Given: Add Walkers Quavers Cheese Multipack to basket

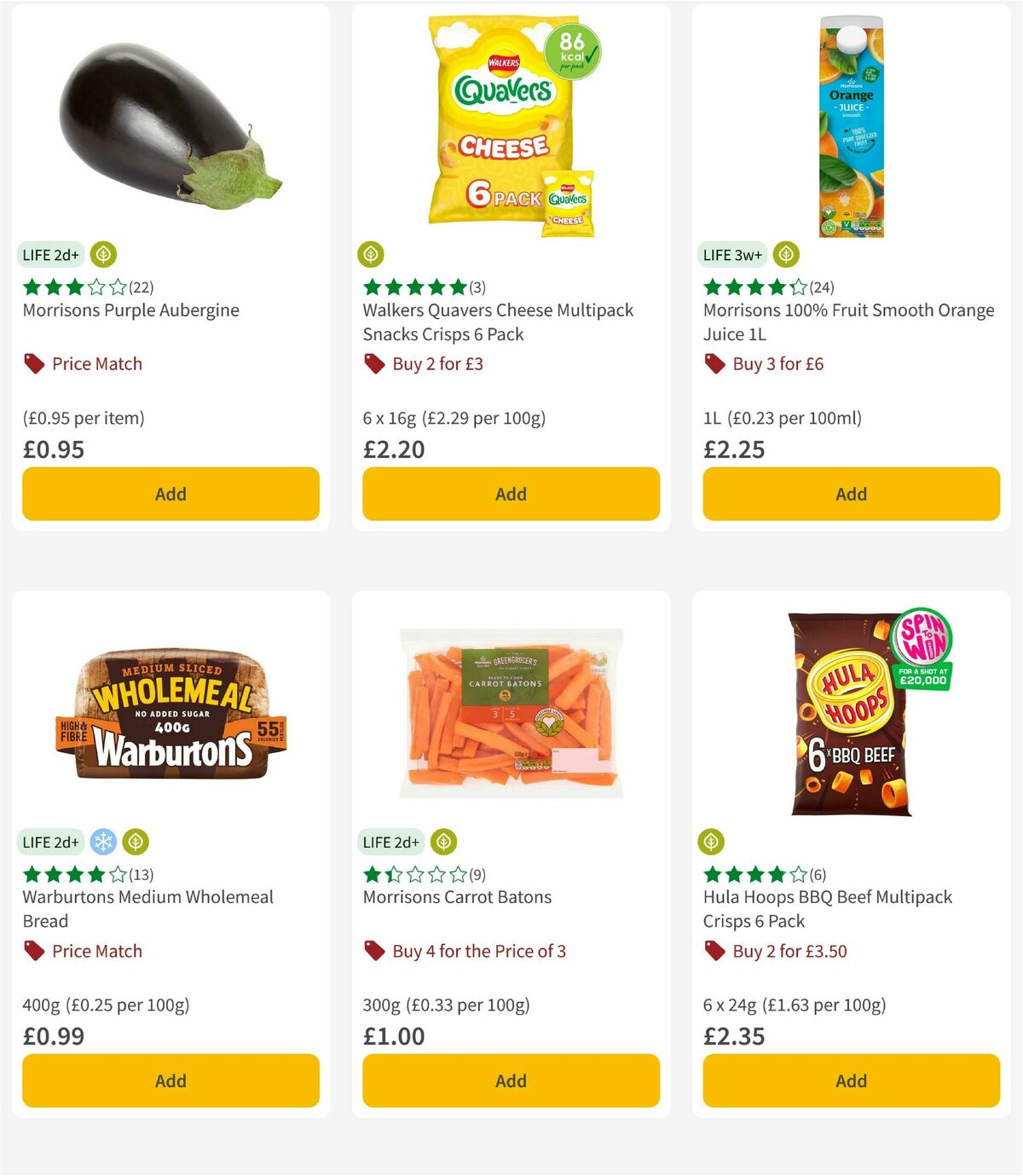Looking at the screenshot, I should (510, 494).
